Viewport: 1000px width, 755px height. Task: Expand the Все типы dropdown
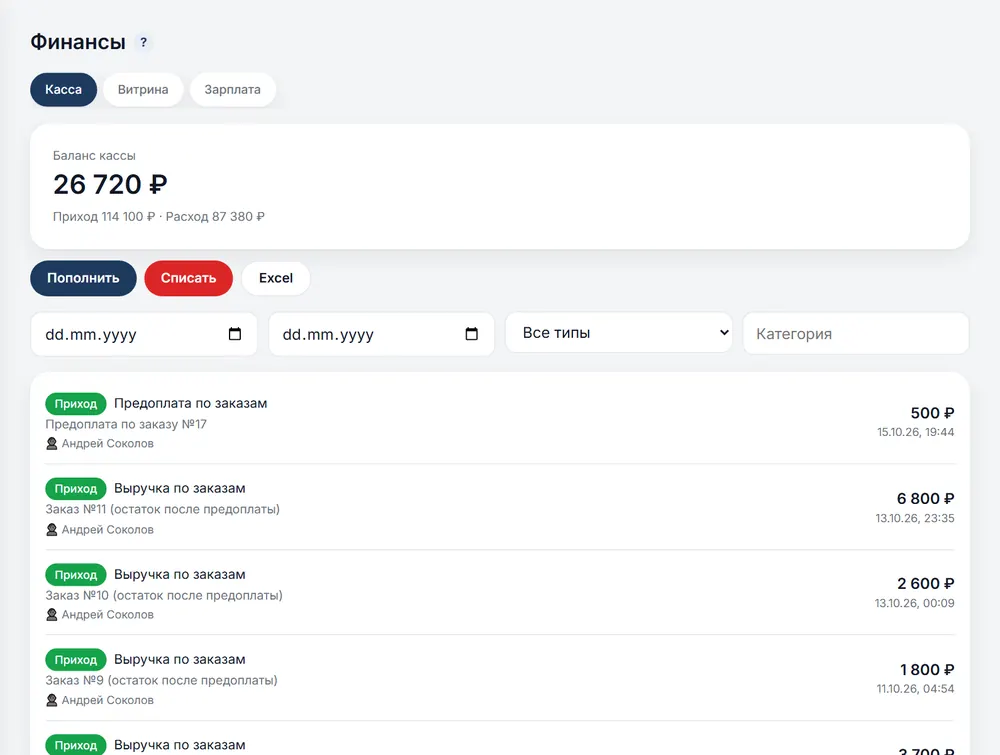click(x=619, y=333)
